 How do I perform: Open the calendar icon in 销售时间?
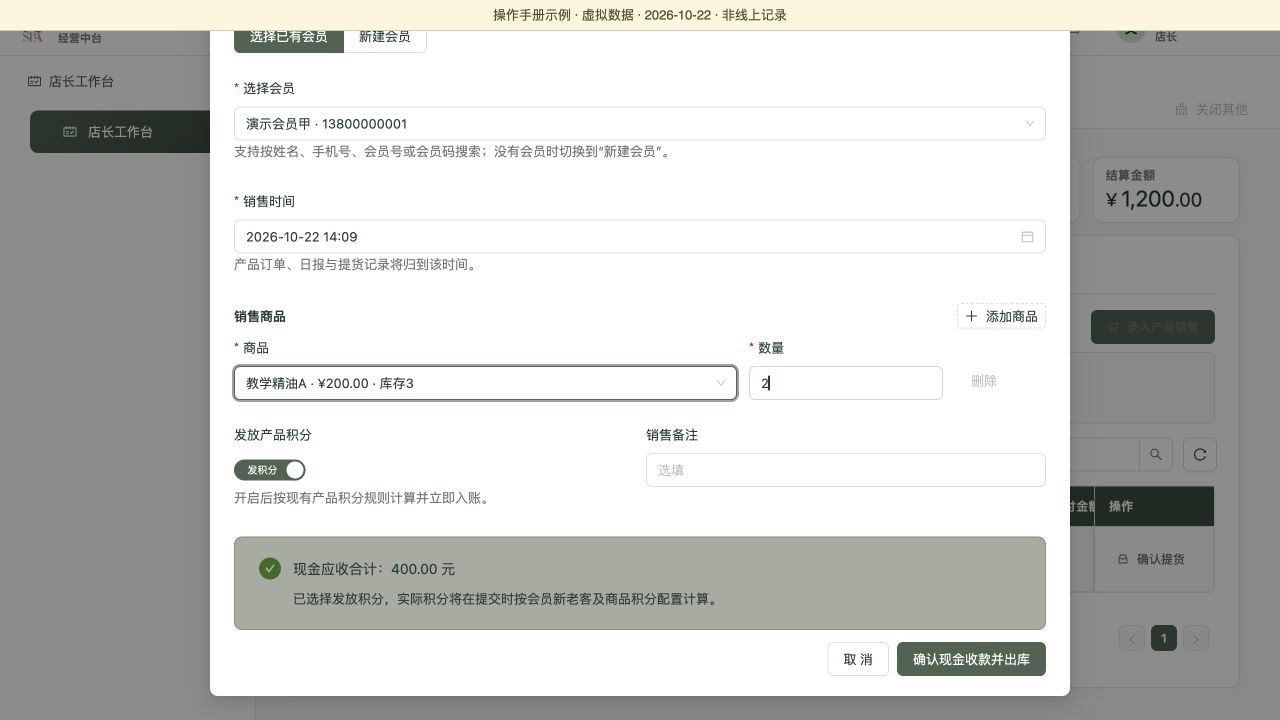click(1027, 237)
